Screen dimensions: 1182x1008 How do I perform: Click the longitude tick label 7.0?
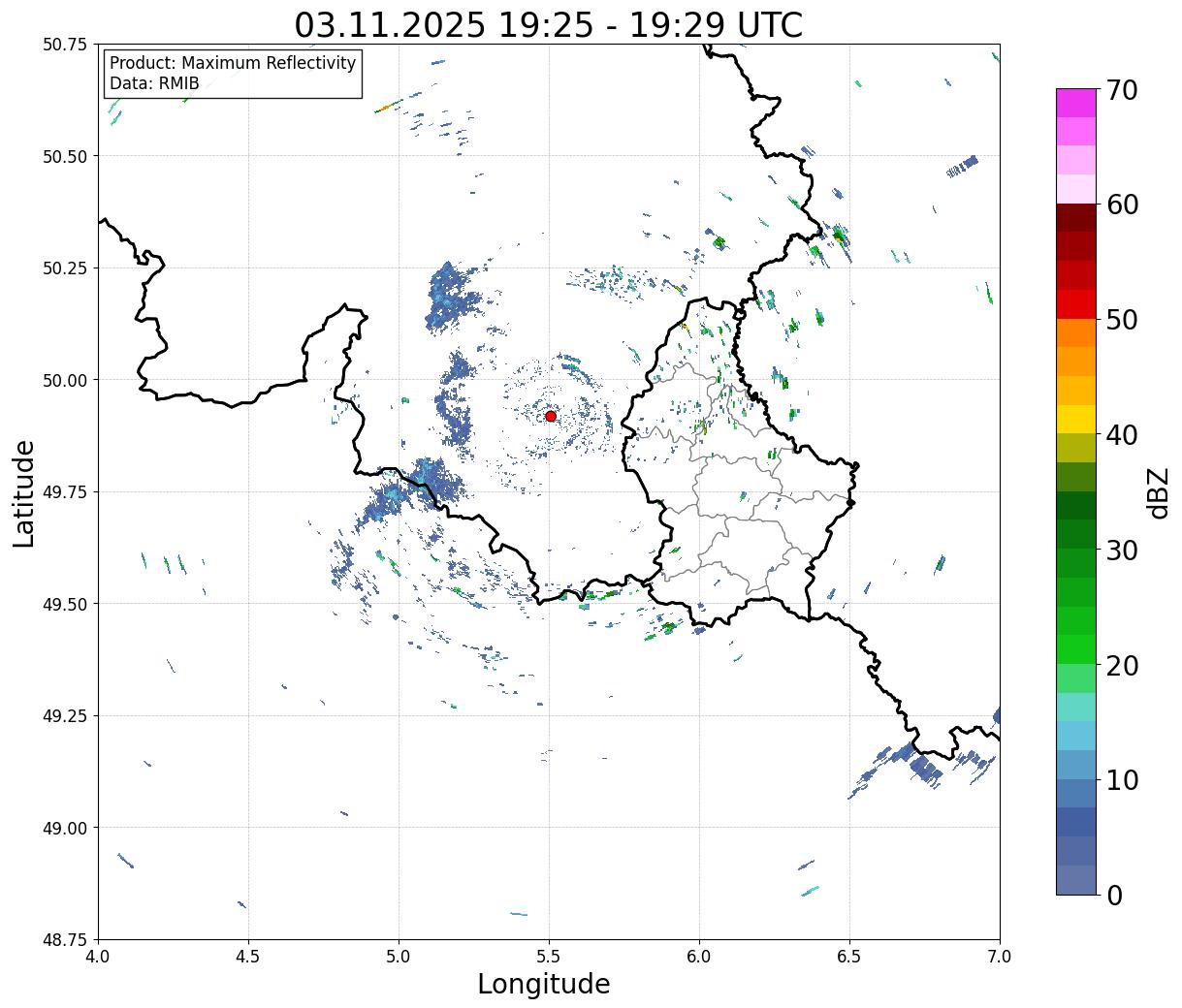click(1000, 957)
